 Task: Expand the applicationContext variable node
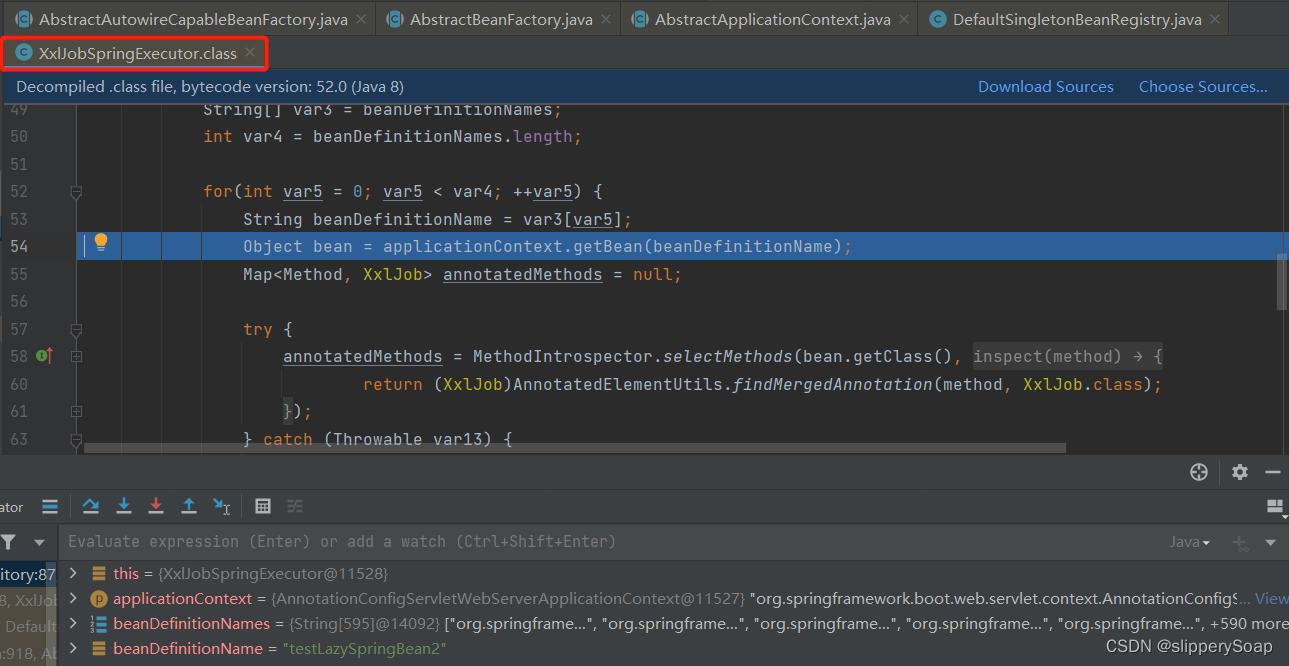coord(73,599)
